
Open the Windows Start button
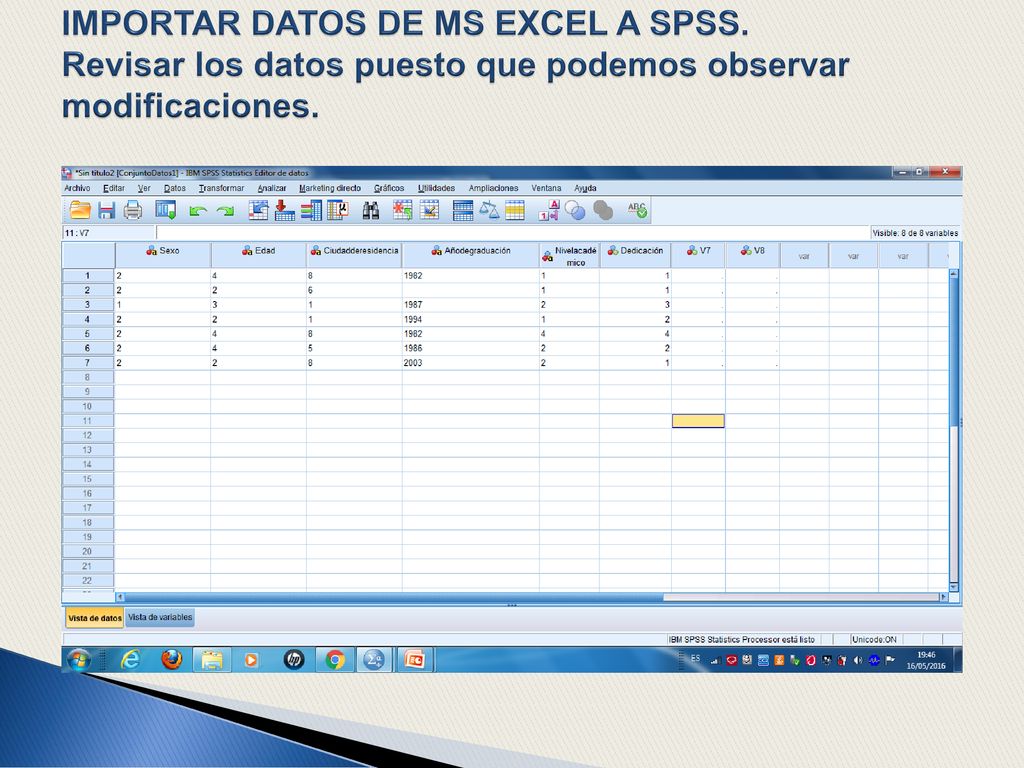(x=79, y=660)
